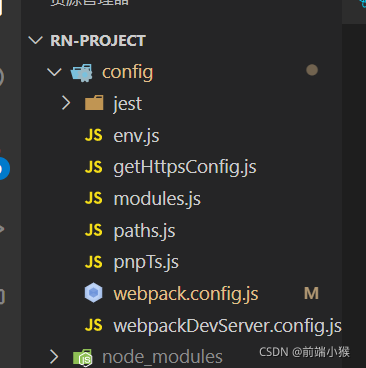Open the env.js file
This screenshot has width=366, height=368.
click(x=136, y=136)
